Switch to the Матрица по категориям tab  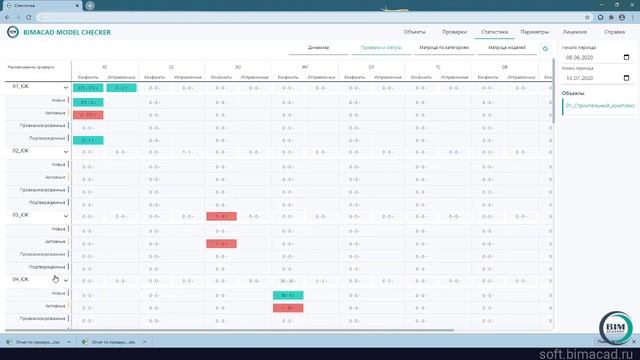(x=444, y=48)
